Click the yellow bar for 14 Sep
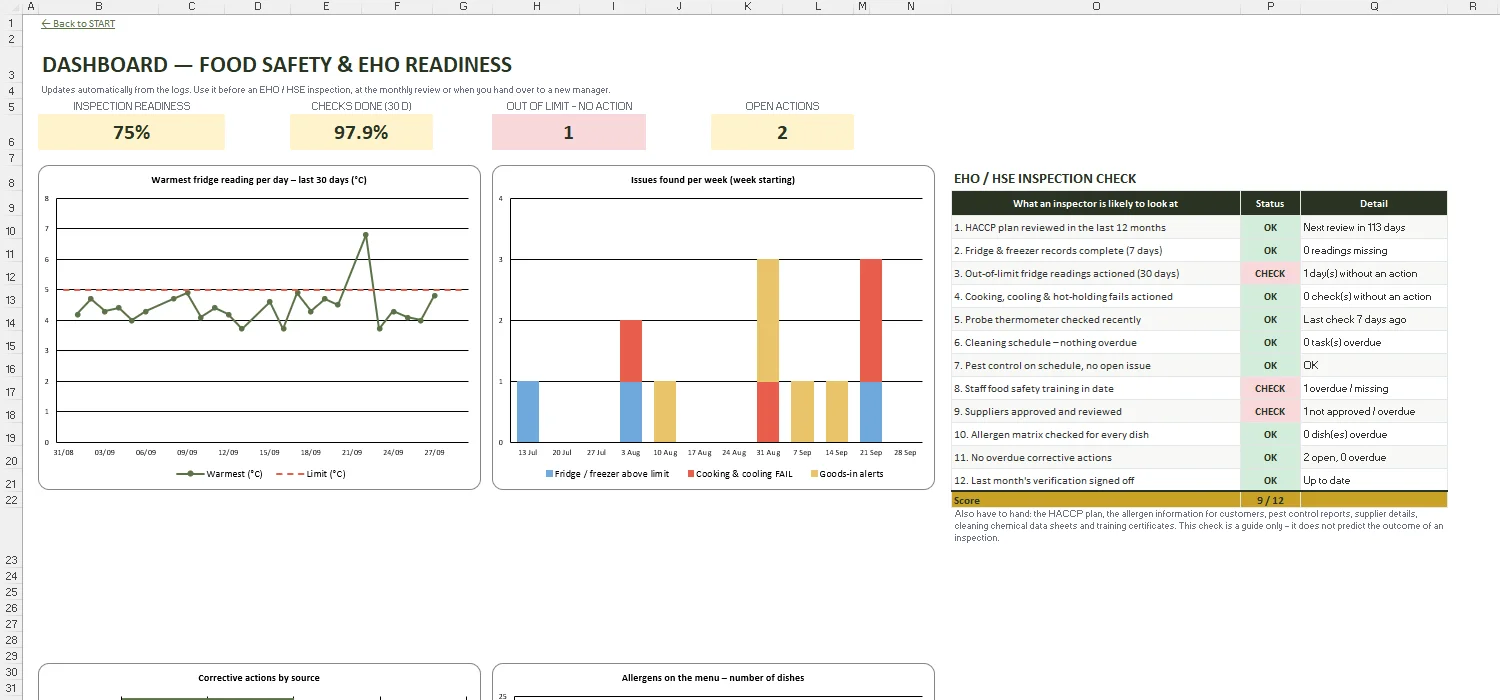Viewport: 1500px width, 700px height. tap(836, 412)
